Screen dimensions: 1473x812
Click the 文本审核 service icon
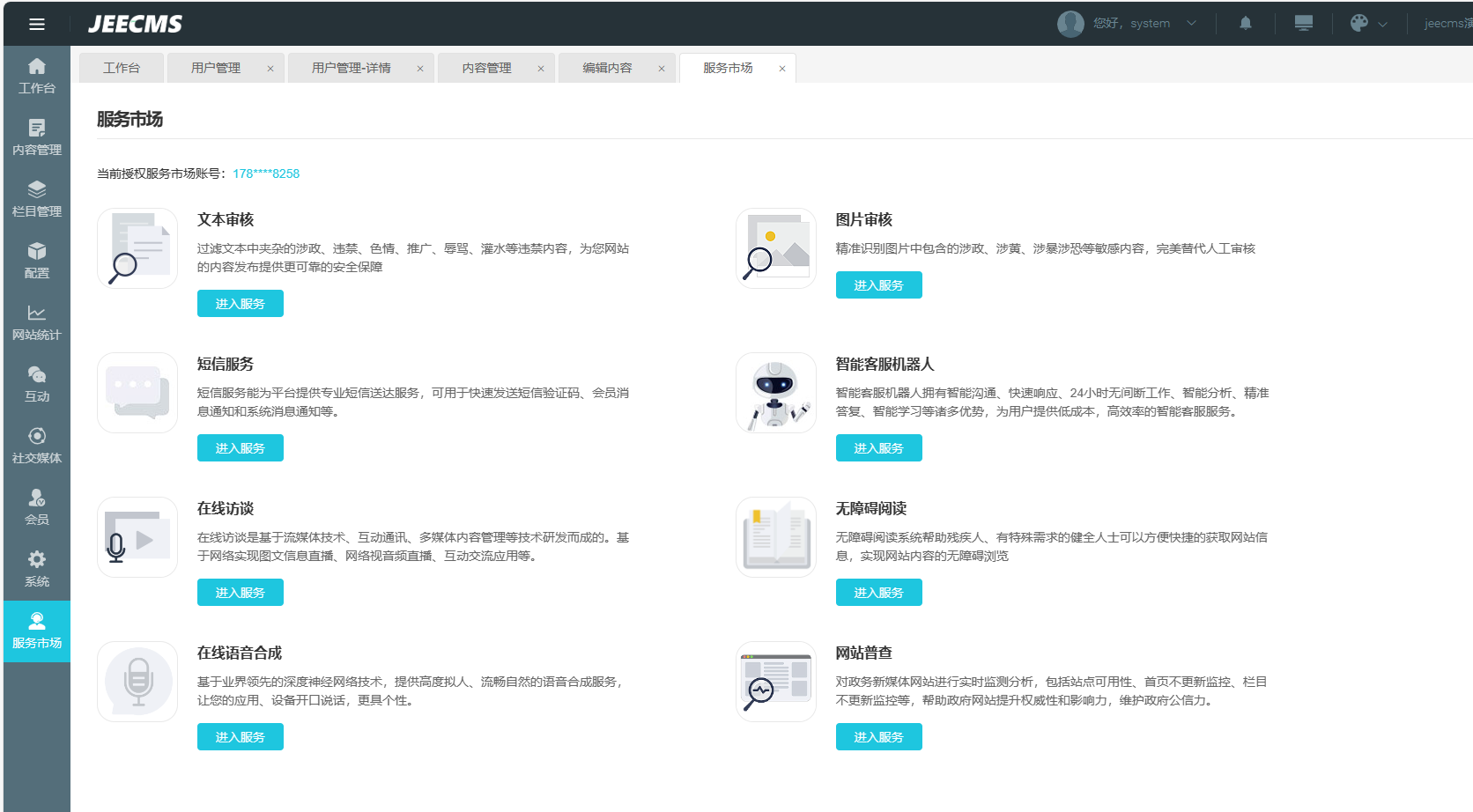[x=137, y=248]
